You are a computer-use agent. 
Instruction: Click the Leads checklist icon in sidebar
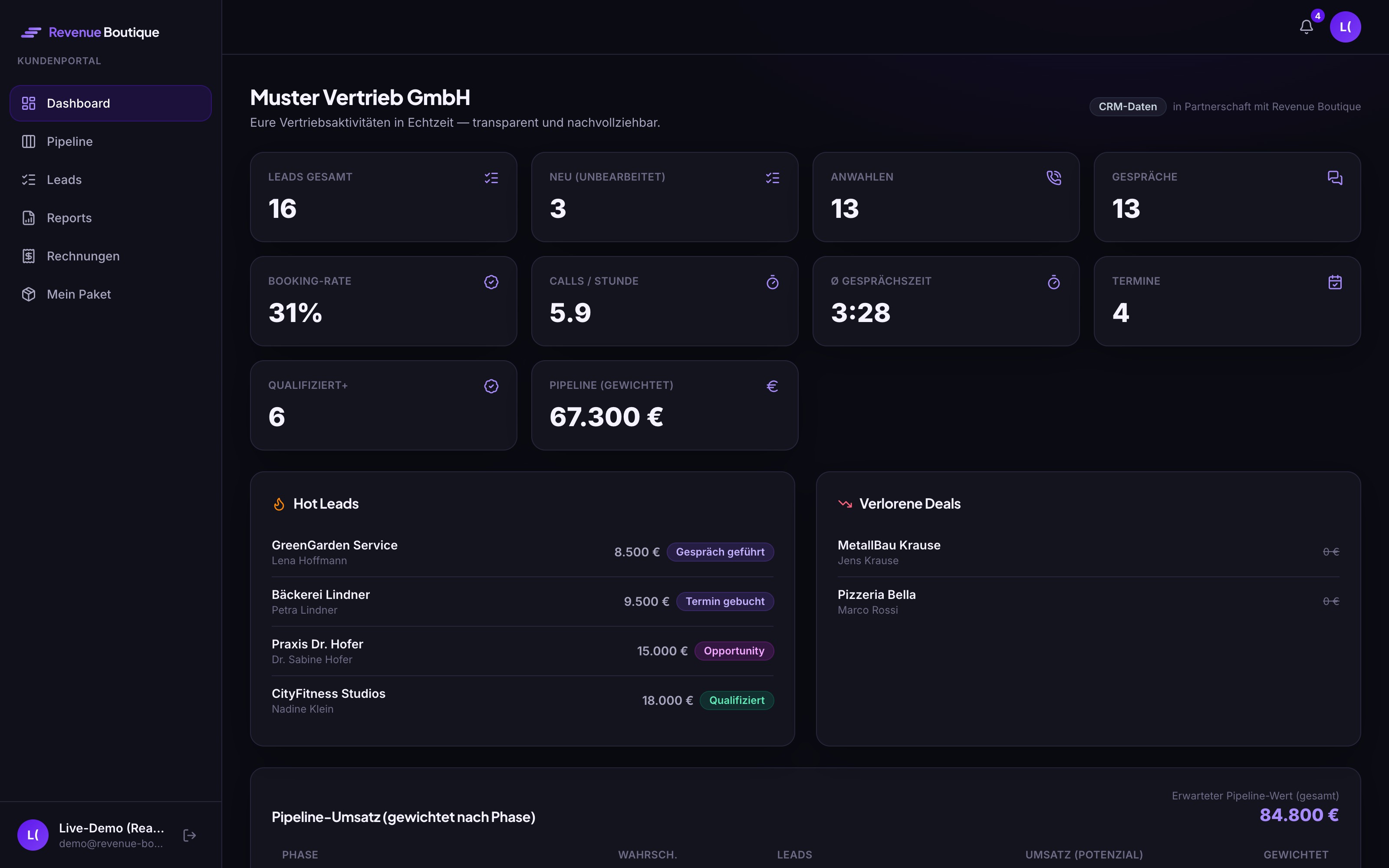coord(29,180)
